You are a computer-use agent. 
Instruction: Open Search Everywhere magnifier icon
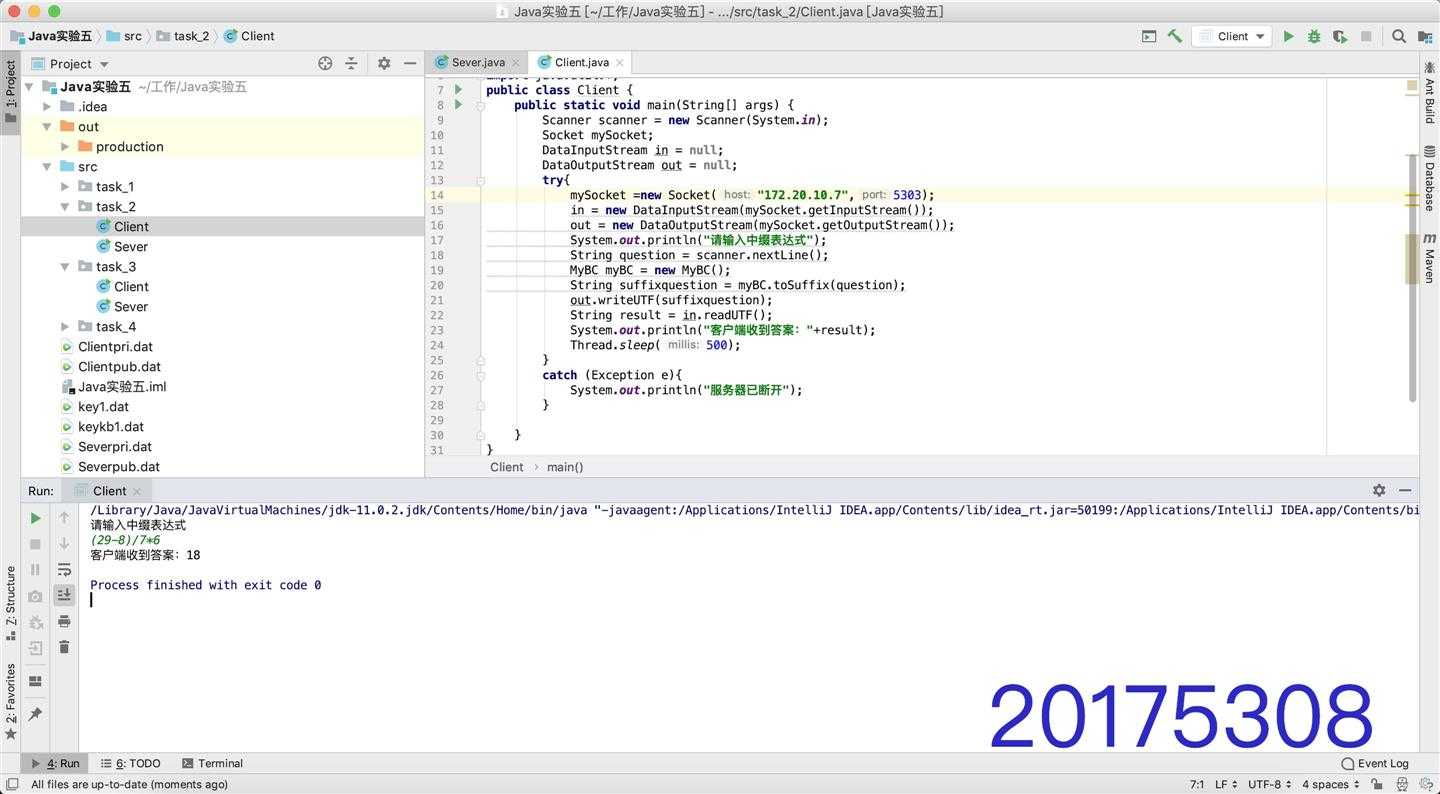(1399, 36)
